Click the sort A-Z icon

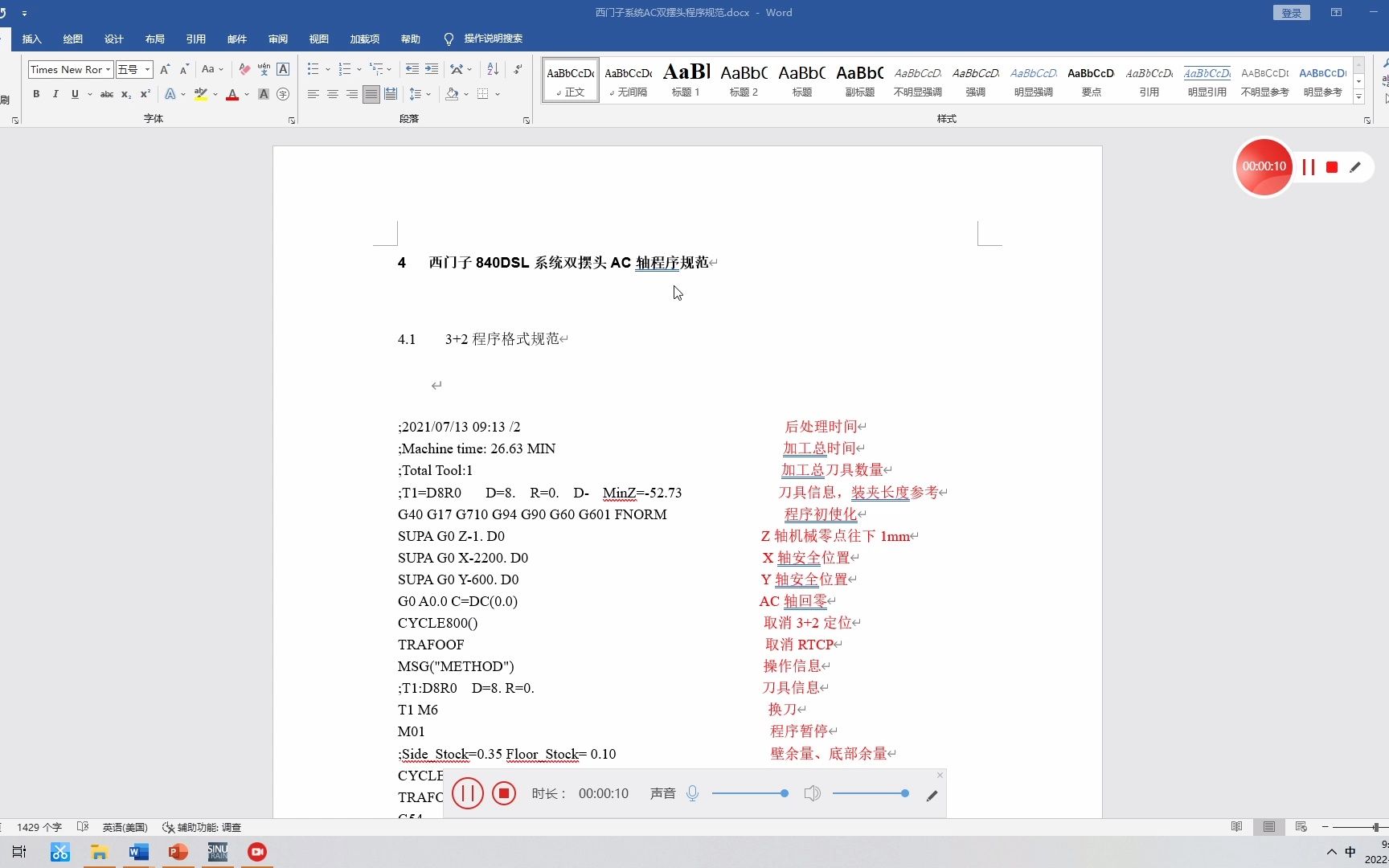click(493, 69)
